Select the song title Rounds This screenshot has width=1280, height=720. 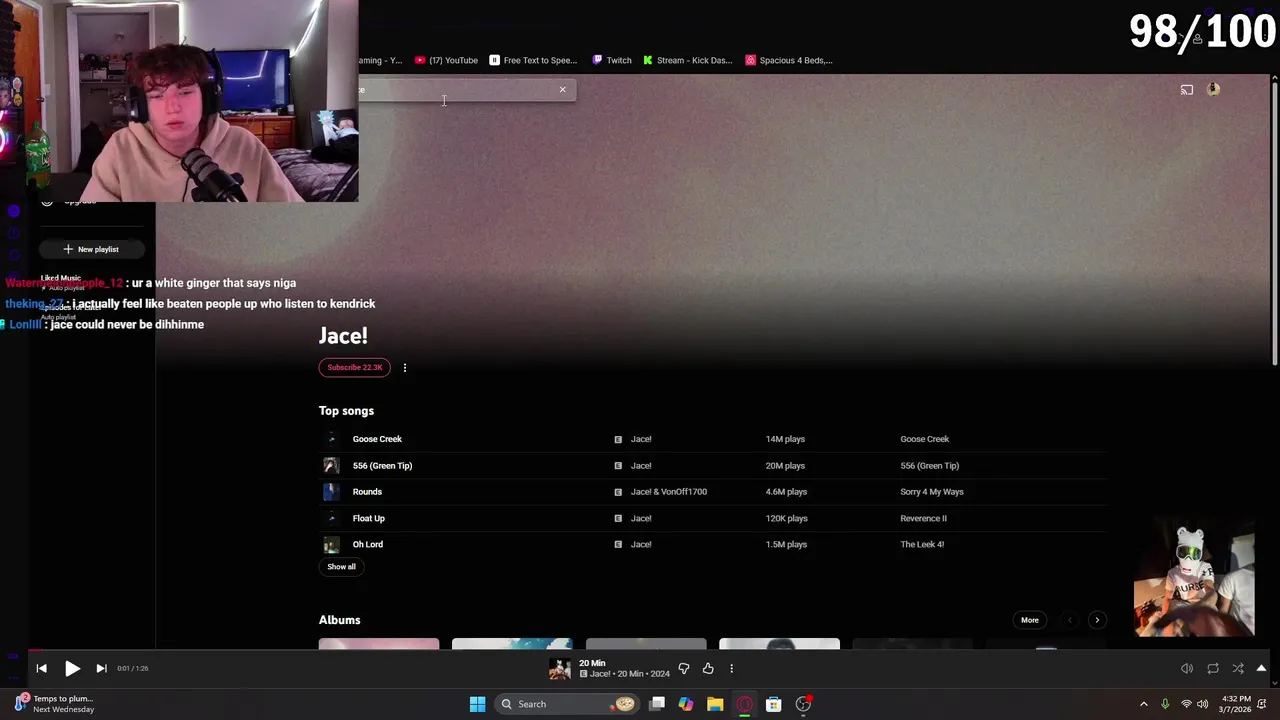(x=367, y=492)
